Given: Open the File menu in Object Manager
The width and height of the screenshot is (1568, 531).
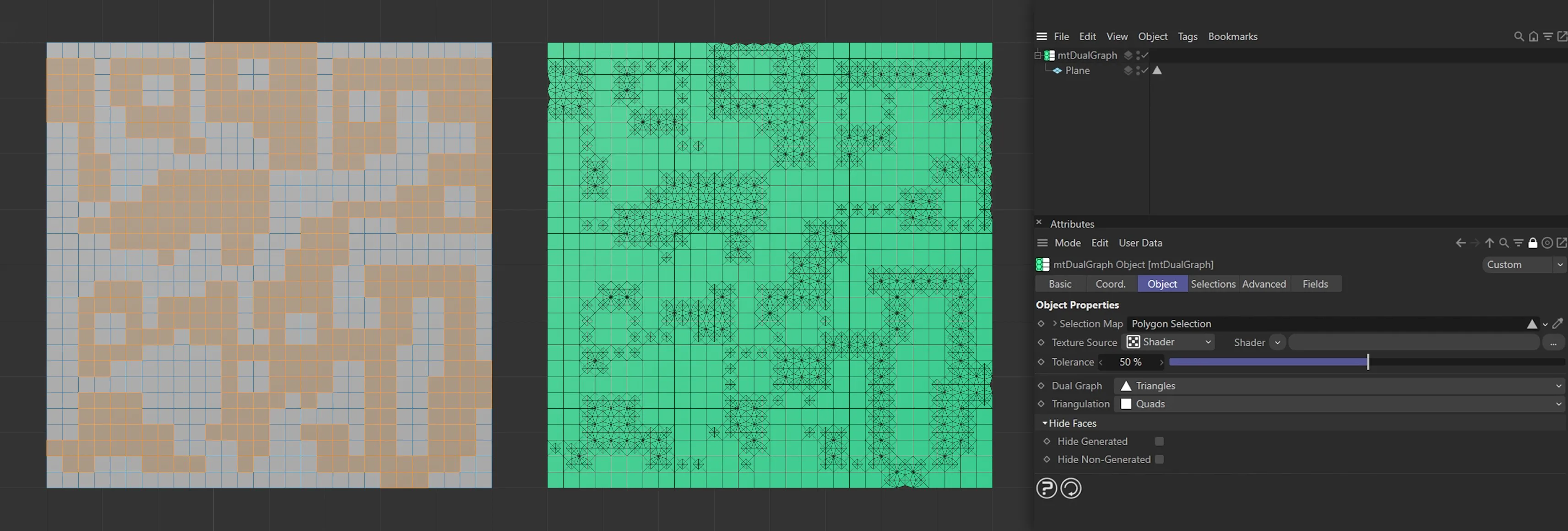Looking at the screenshot, I should coord(1062,36).
